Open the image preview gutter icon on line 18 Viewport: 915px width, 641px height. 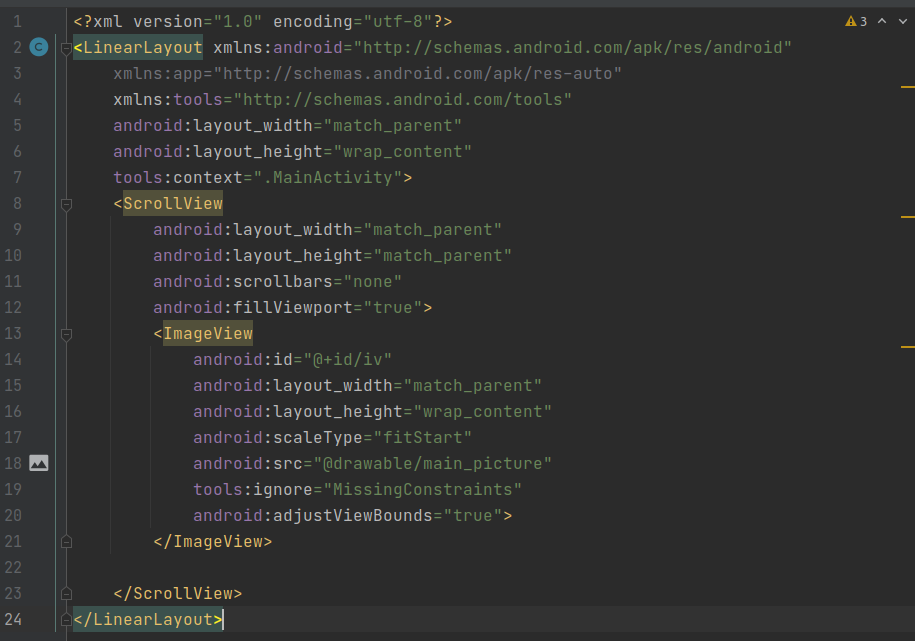coord(39,463)
